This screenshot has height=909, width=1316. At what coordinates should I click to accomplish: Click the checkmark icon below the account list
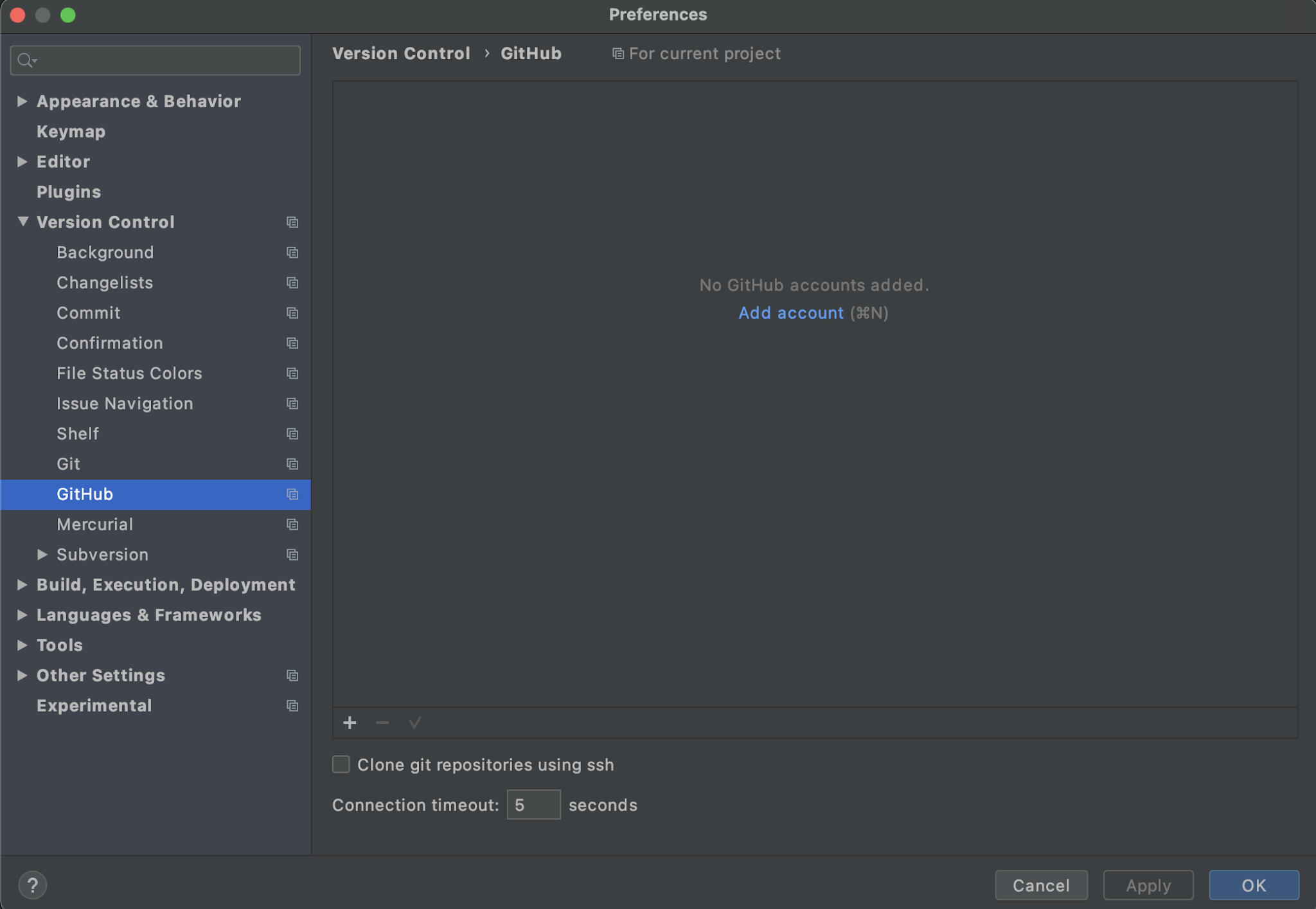point(414,723)
